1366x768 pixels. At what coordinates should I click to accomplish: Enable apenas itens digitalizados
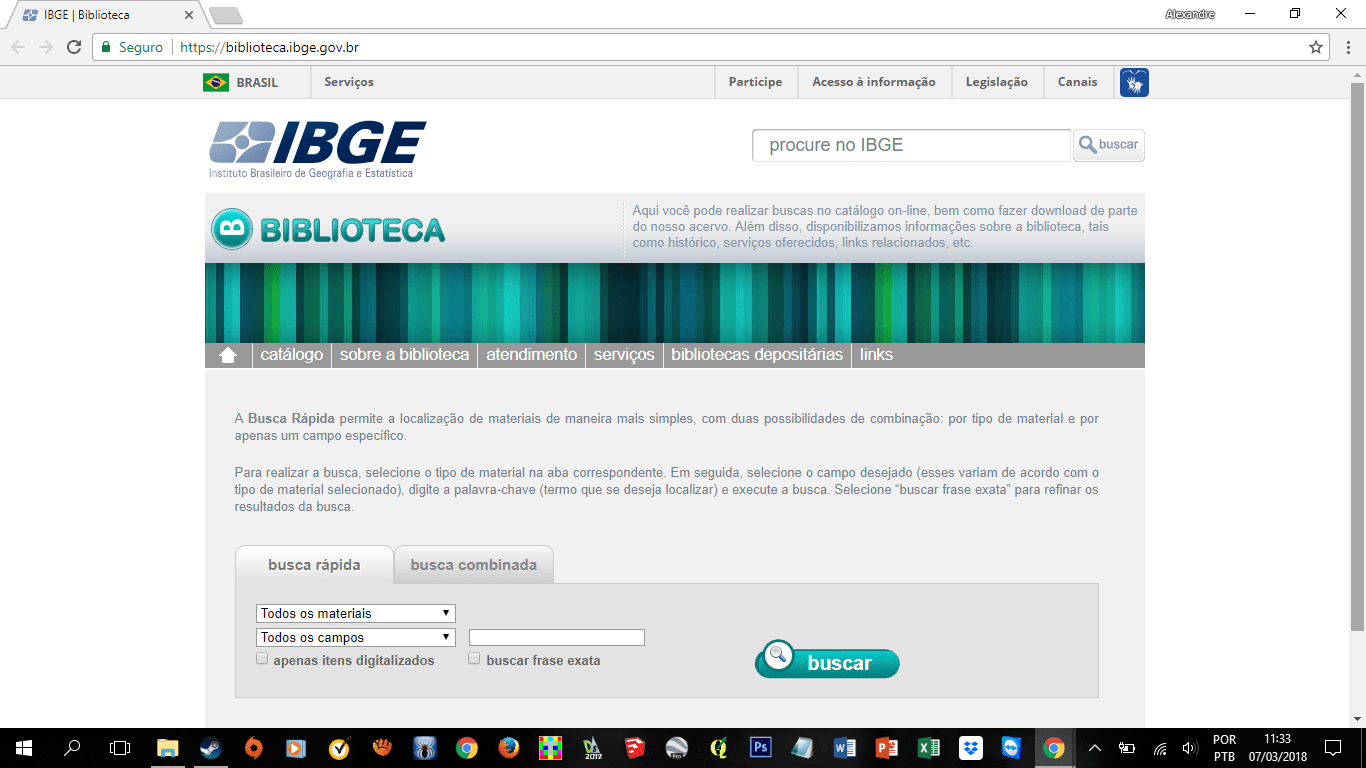(x=262, y=657)
